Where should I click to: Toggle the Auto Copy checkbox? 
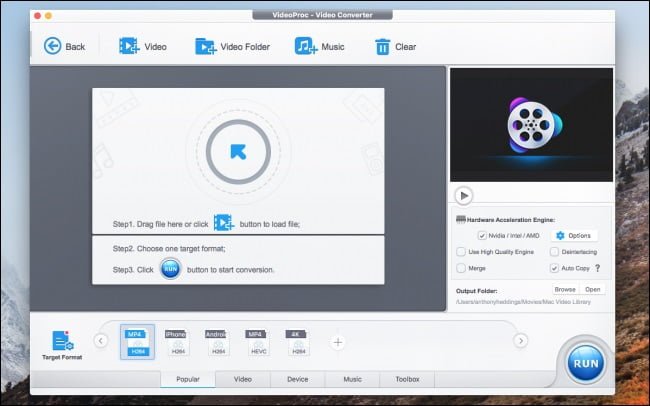click(555, 268)
